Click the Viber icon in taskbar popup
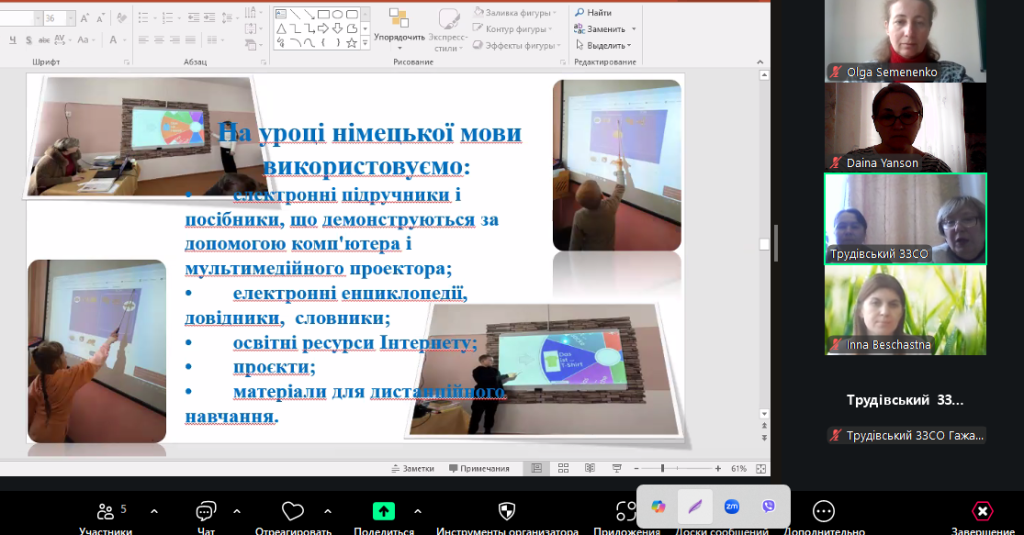This screenshot has height=535, width=1024. (768, 507)
